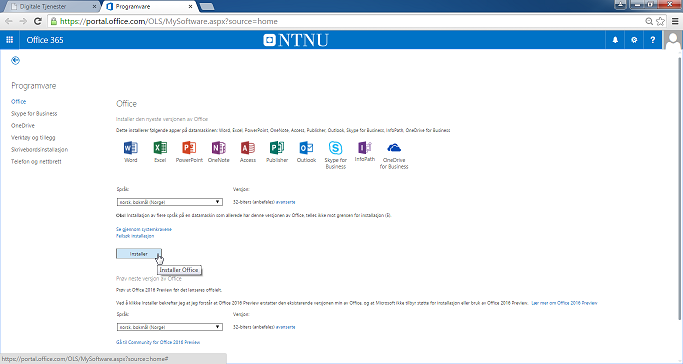The width and height of the screenshot is (683, 364).
Task: Click the circular back arrow icon
Action: tap(15, 60)
